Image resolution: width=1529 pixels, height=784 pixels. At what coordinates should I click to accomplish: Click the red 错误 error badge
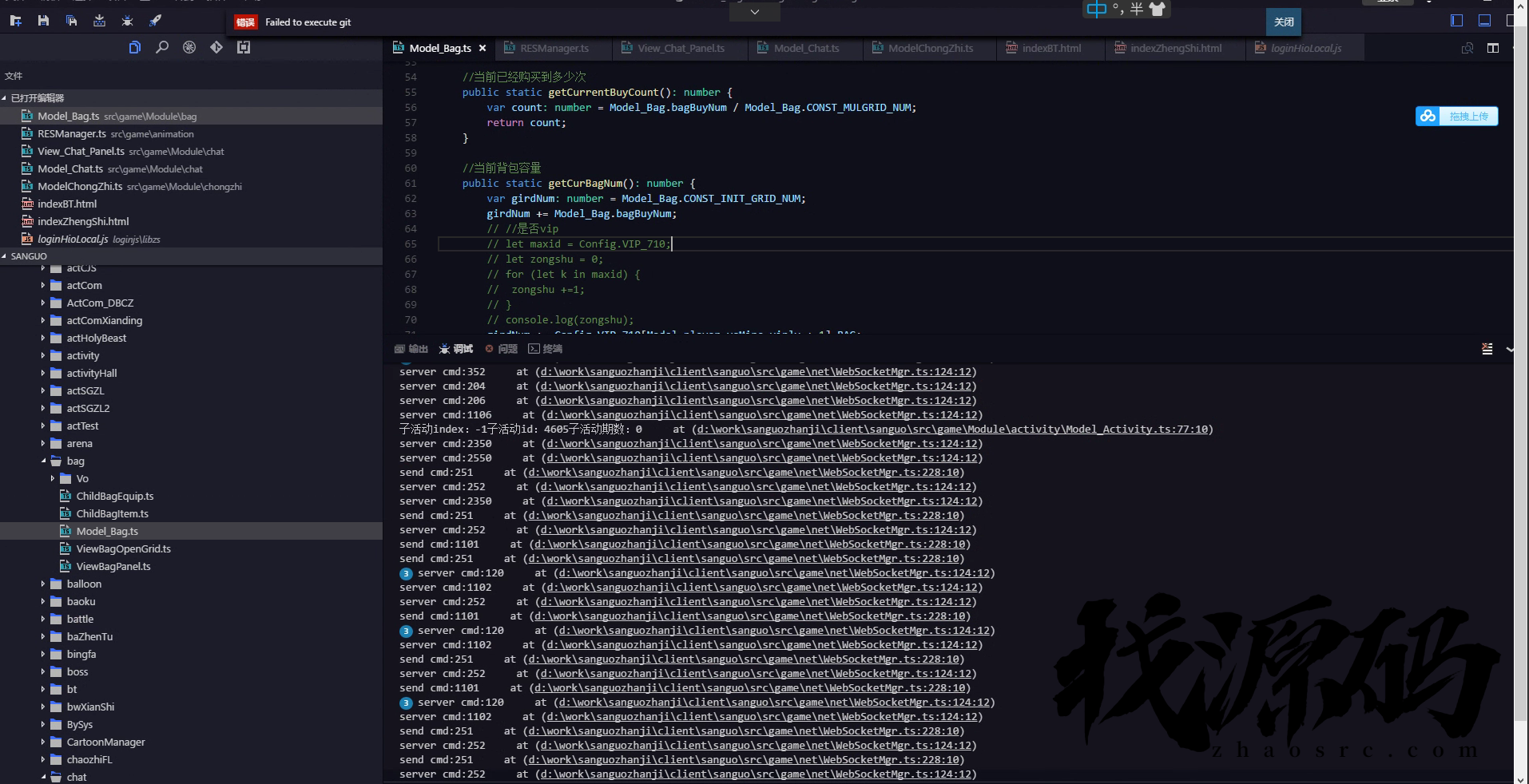245,22
